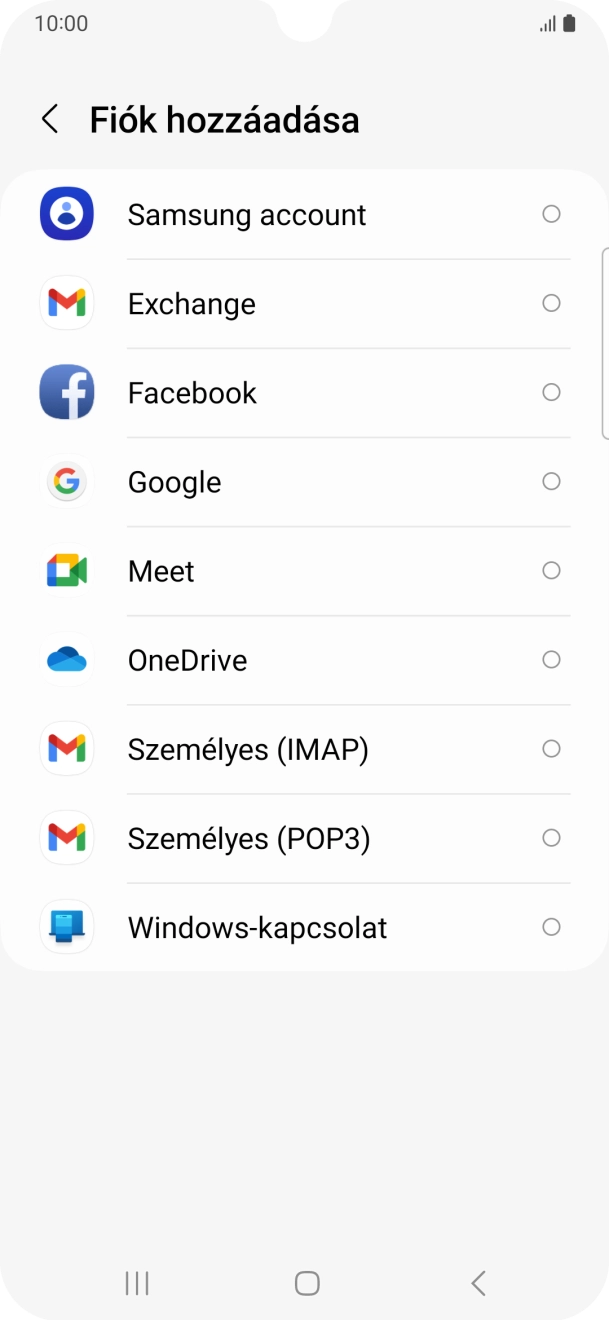Tap the home button
609x1320 pixels.
[x=306, y=1282]
